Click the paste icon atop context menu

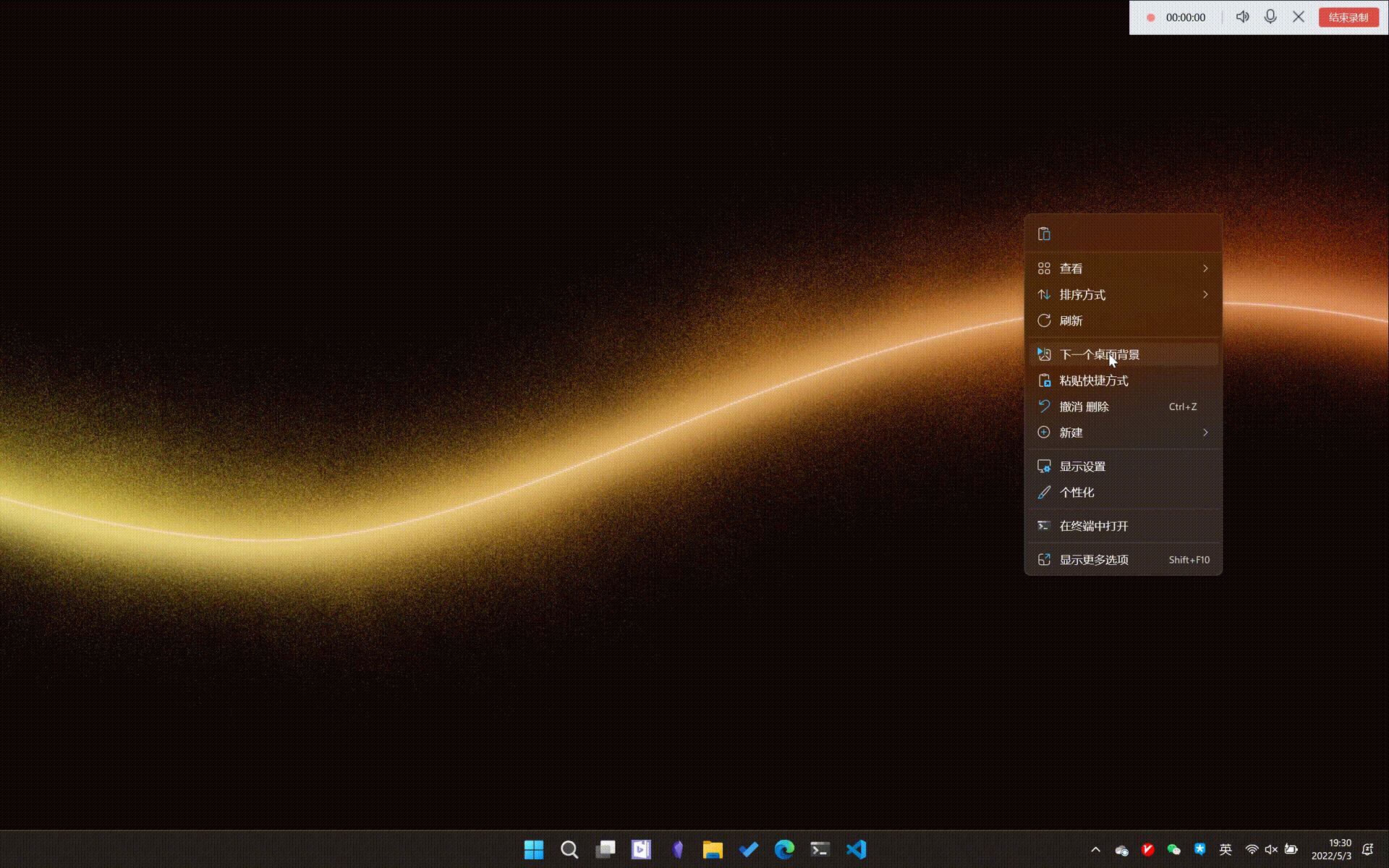[1044, 234]
